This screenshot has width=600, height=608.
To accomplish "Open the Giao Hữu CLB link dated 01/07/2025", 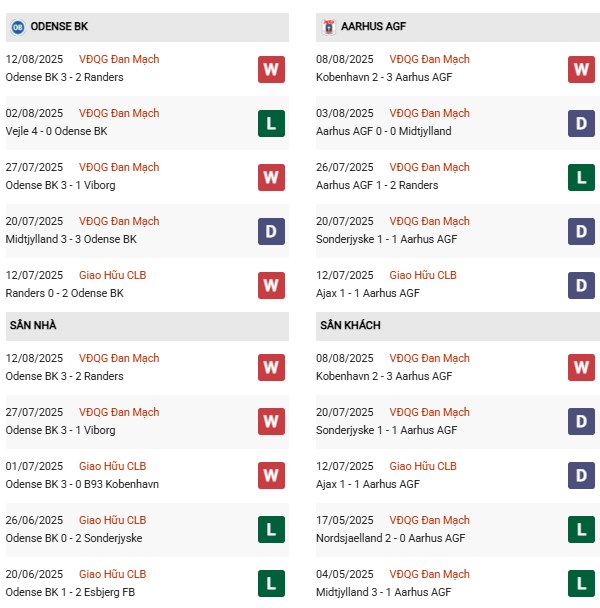I will pyautogui.click(x=112, y=466).
